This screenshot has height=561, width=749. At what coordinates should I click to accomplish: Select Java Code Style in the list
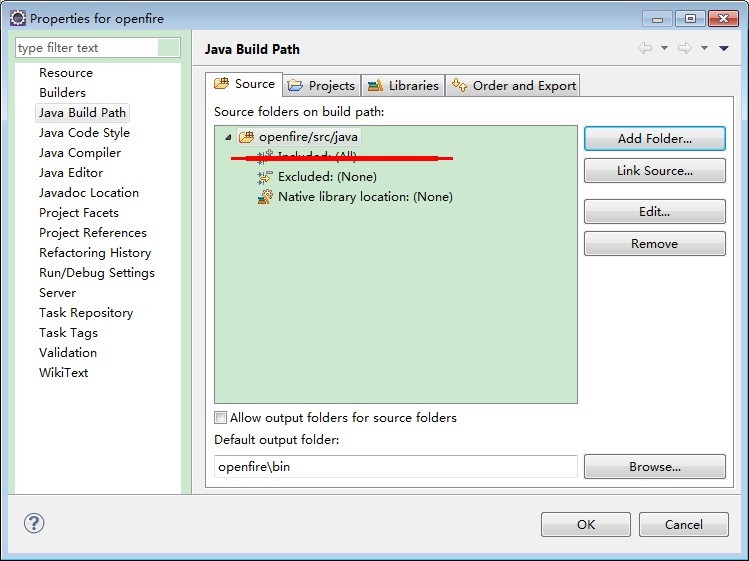[x=85, y=133]
